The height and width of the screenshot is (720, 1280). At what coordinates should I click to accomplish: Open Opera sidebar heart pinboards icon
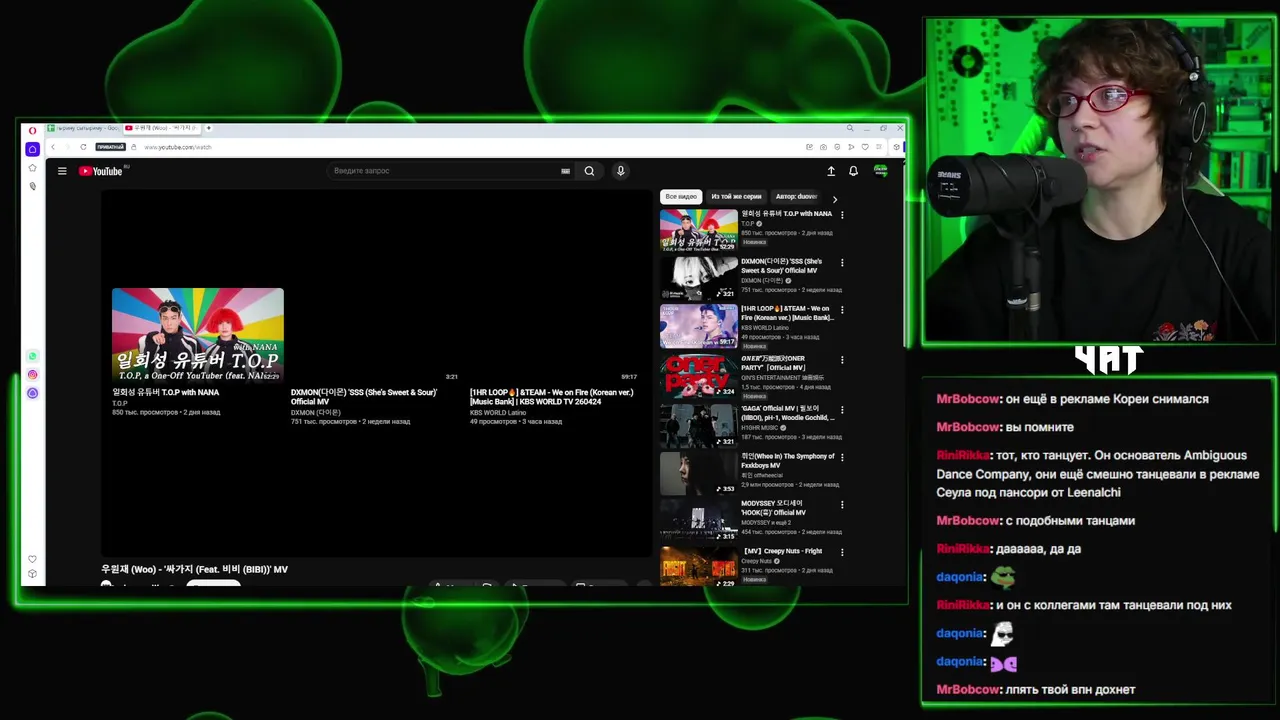click(x=32, y=559)
